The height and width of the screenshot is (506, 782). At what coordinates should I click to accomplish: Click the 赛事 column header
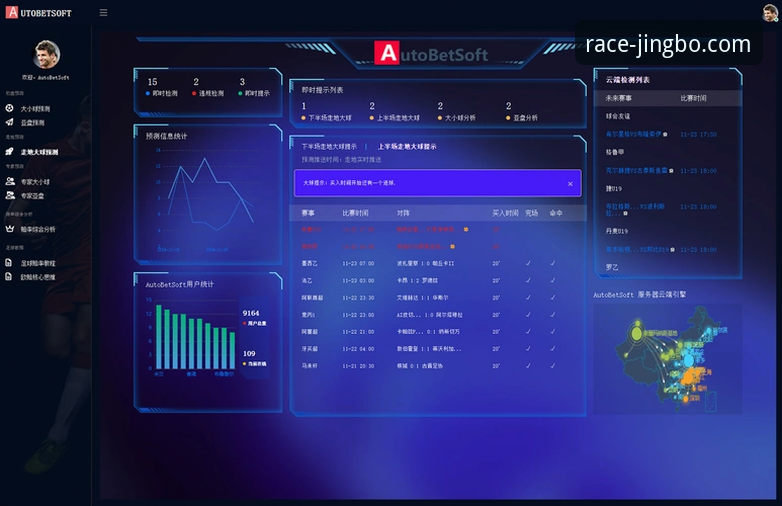point(308,213)
